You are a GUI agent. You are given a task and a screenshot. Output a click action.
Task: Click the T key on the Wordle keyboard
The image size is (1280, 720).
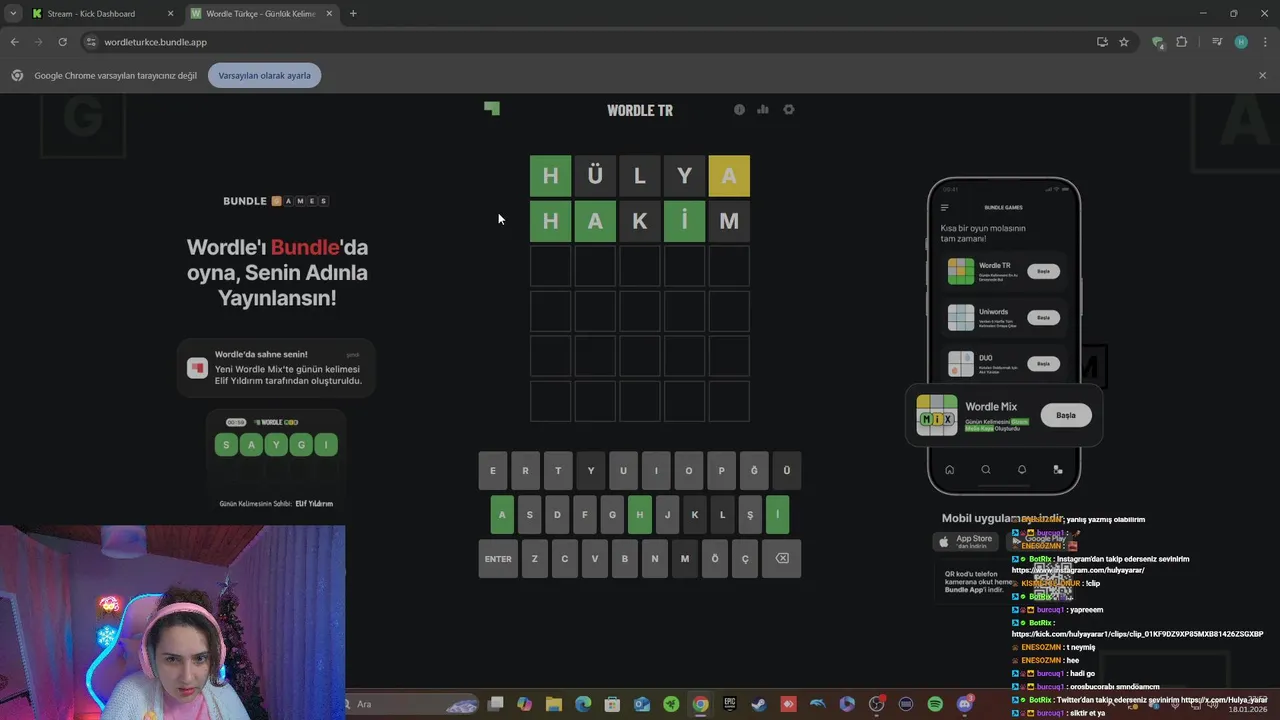click(558, 470)
